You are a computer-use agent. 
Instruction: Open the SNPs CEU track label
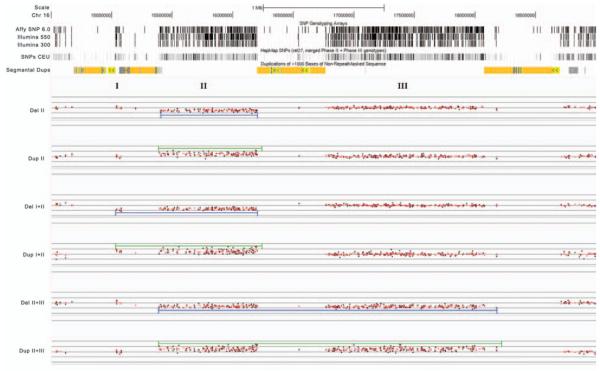click(x=36, y=57)
